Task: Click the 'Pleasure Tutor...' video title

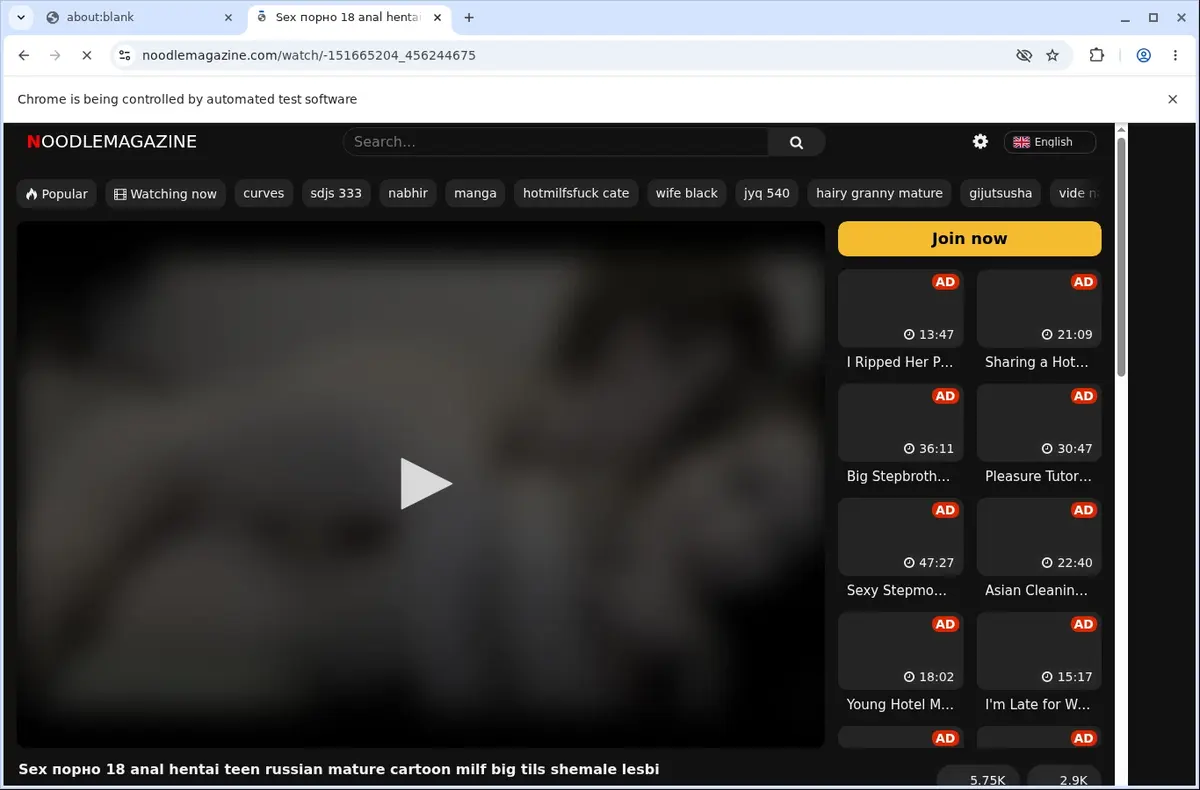Action: 1037,476
